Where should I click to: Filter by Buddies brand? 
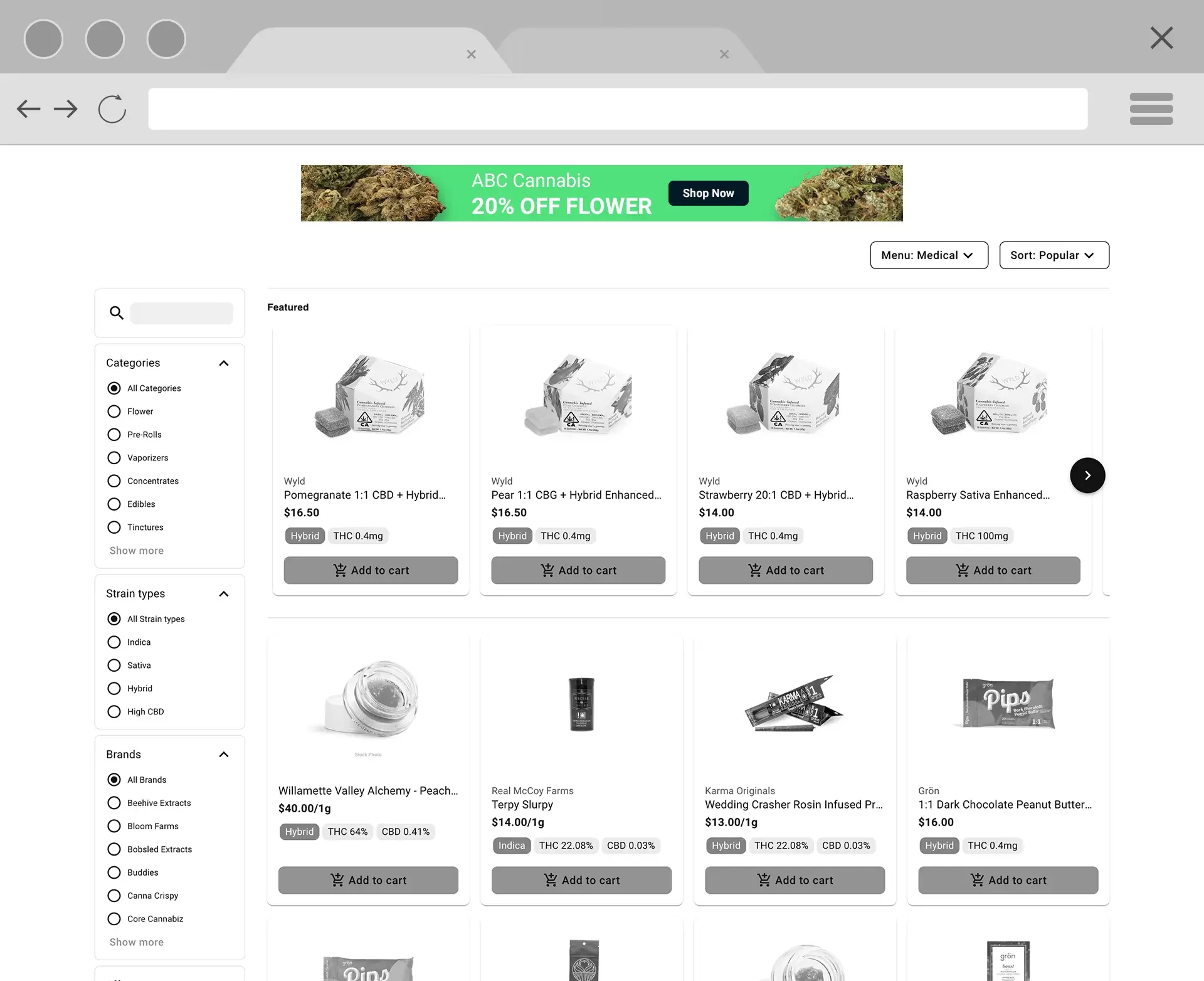114,872
